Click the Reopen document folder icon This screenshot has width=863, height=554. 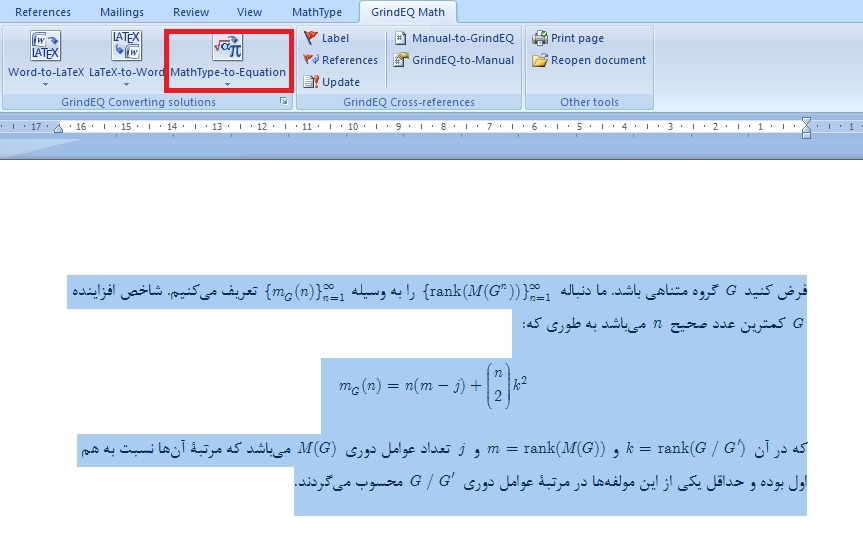540,60
